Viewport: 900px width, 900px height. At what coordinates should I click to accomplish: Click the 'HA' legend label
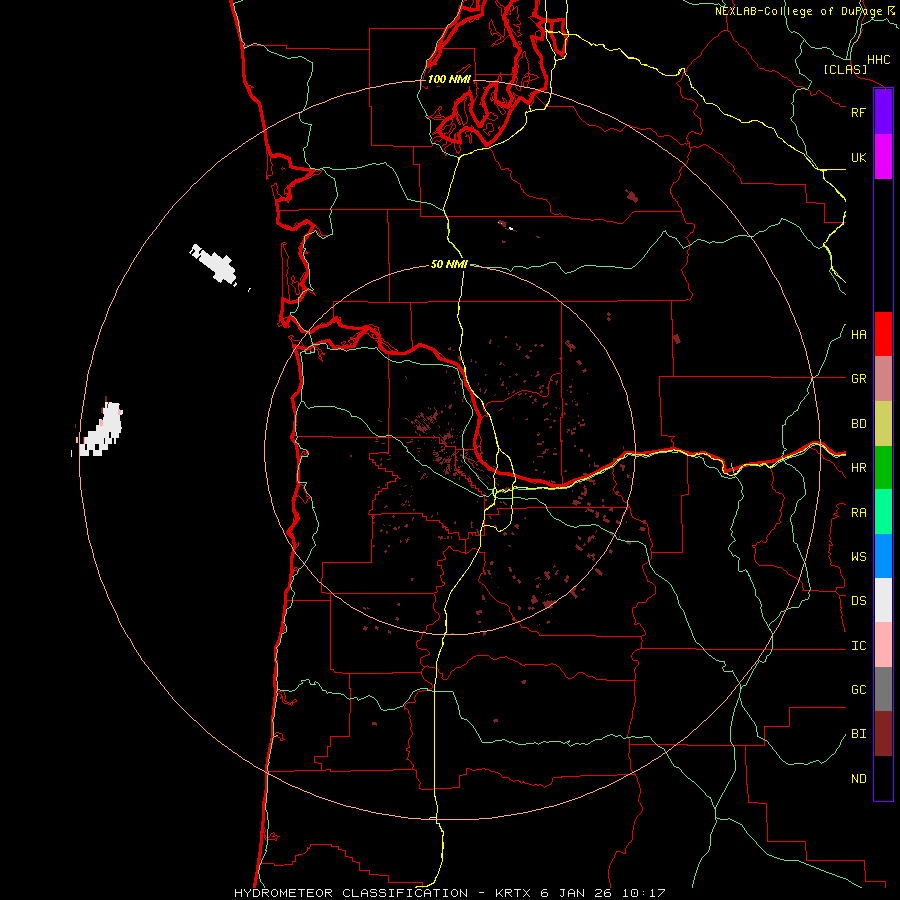[858, 335]
